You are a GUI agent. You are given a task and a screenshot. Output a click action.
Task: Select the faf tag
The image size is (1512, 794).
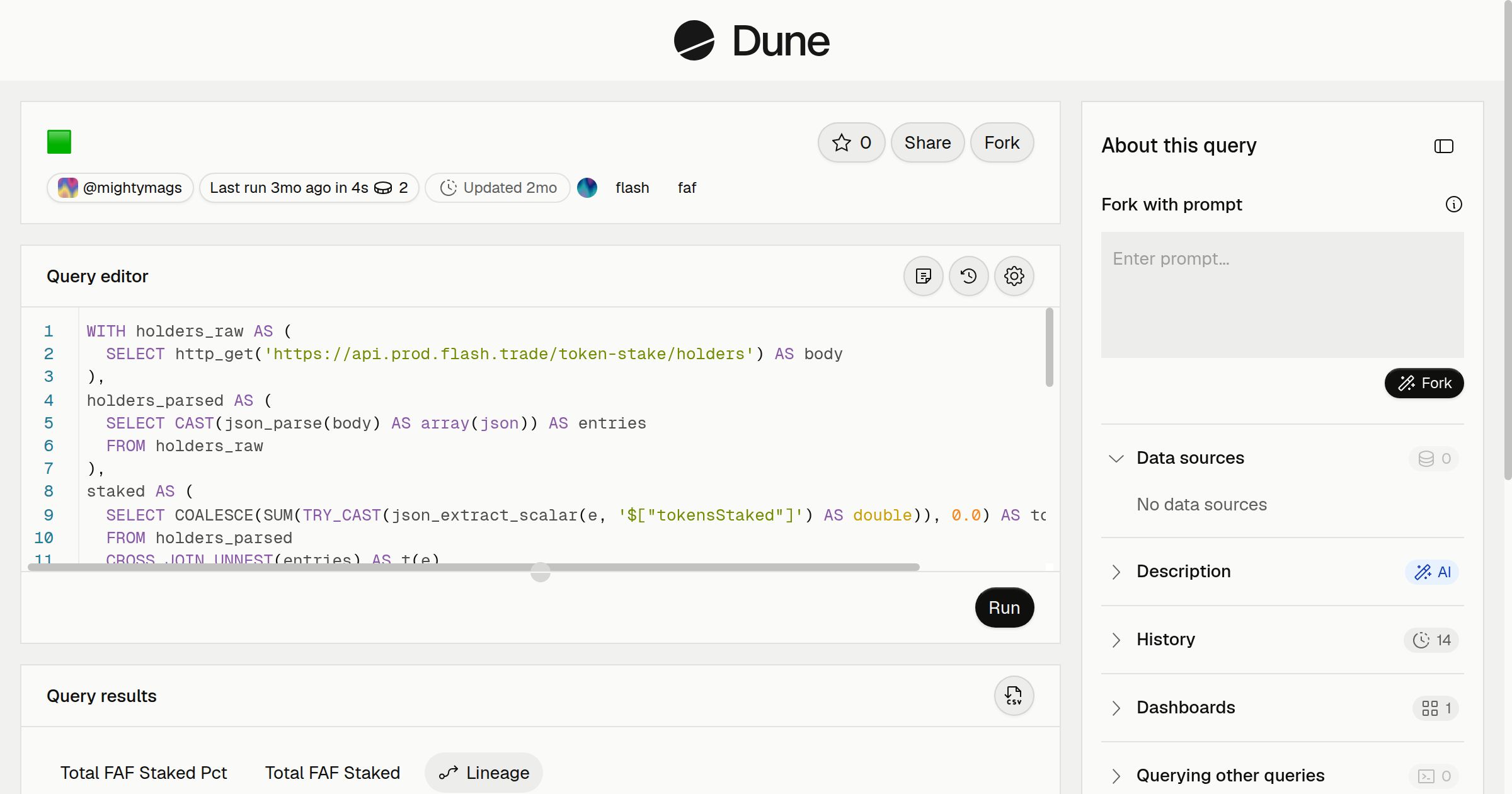coord(687,188)
